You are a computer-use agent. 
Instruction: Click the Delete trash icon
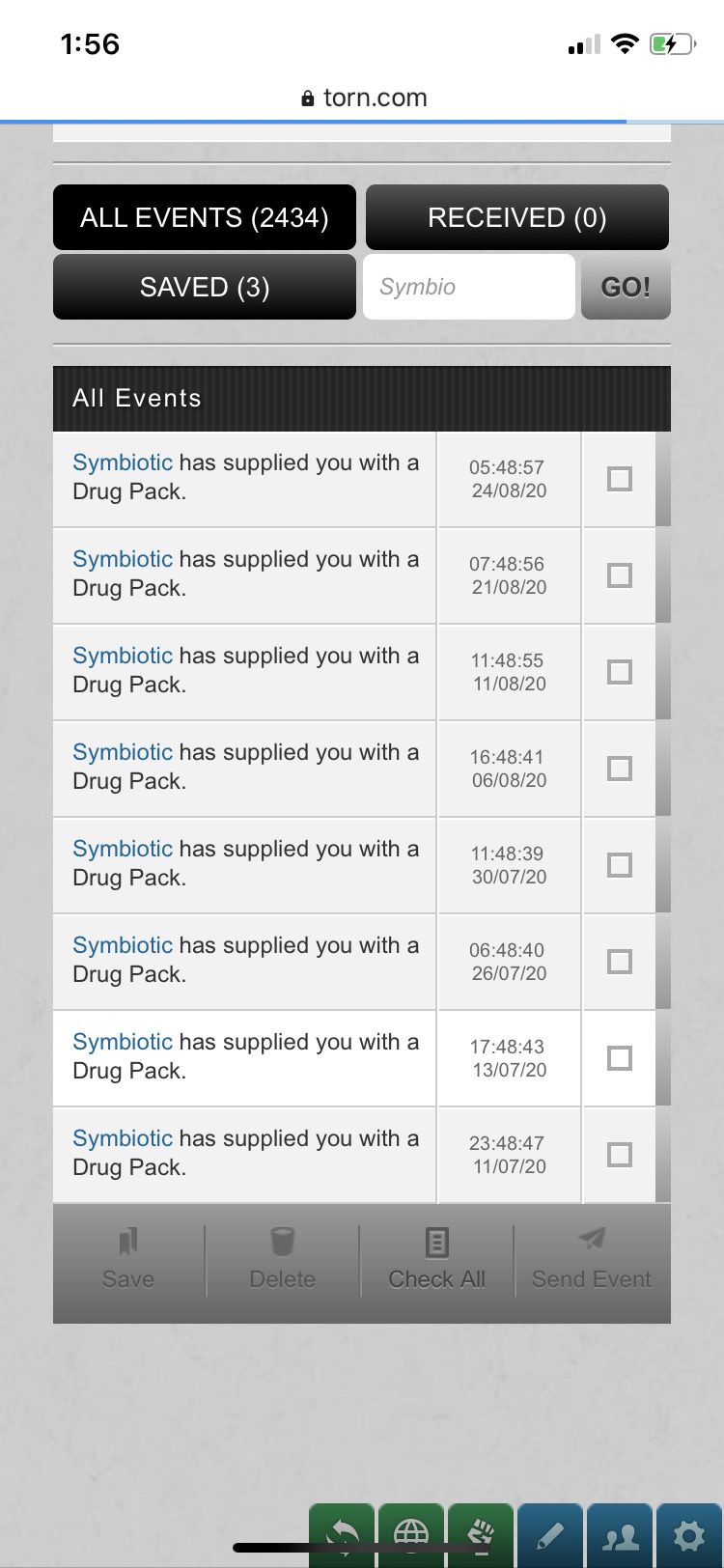pos(282,1241)
